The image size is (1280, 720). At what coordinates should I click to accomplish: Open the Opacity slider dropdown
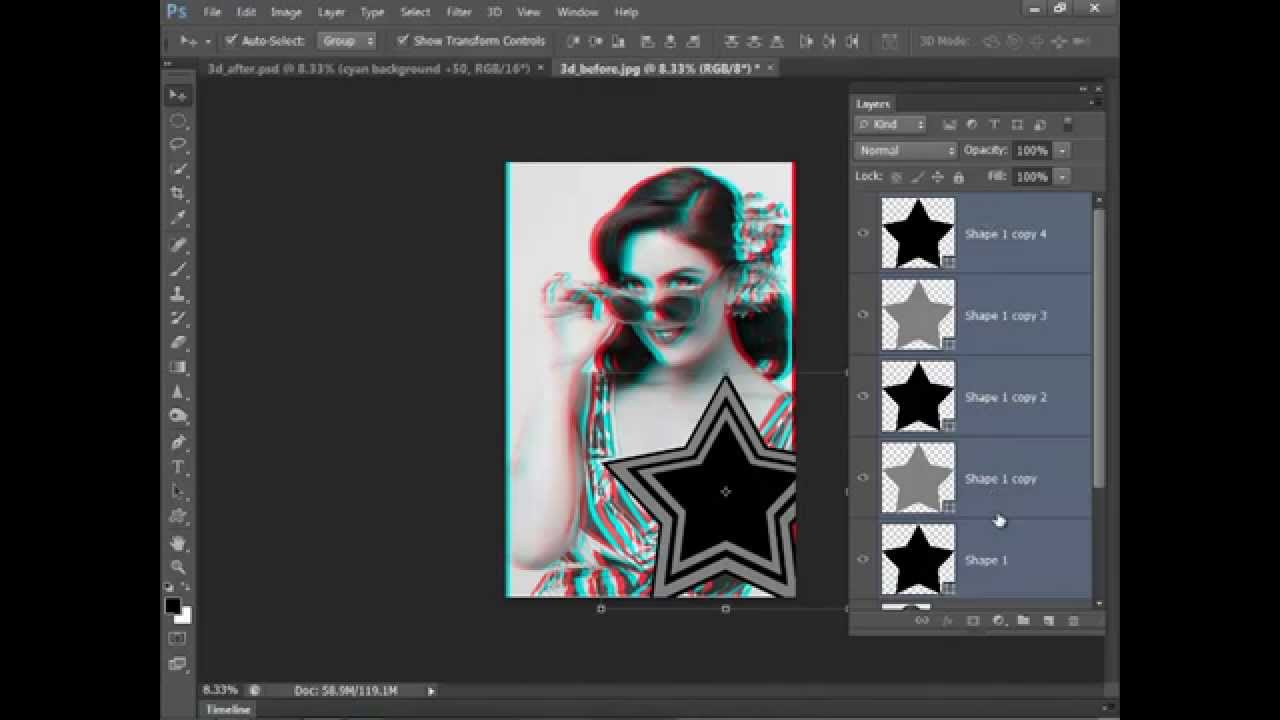coord(1060,150)
